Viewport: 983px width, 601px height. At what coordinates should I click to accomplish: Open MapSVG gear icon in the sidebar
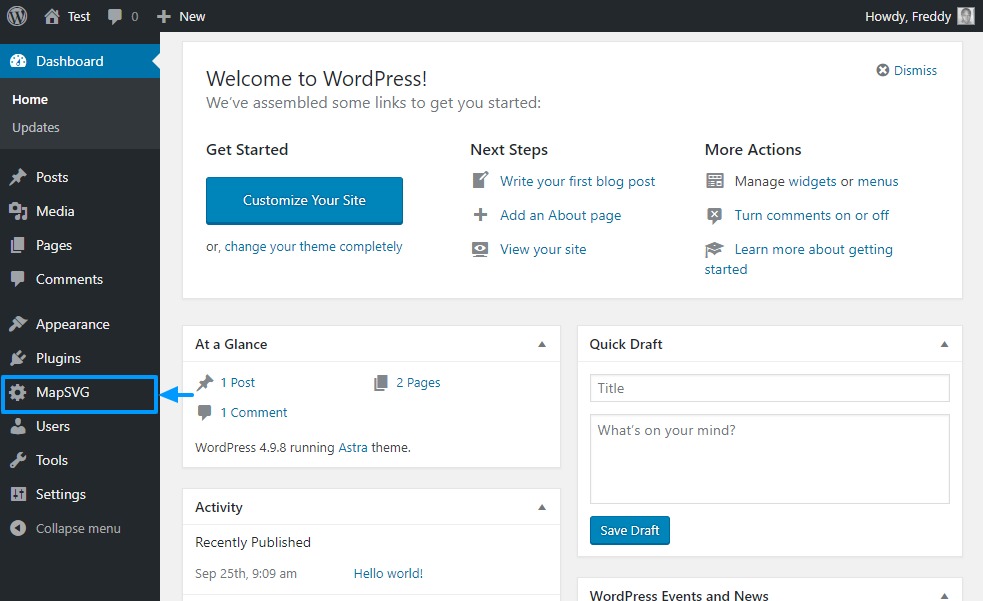(18, 392)
